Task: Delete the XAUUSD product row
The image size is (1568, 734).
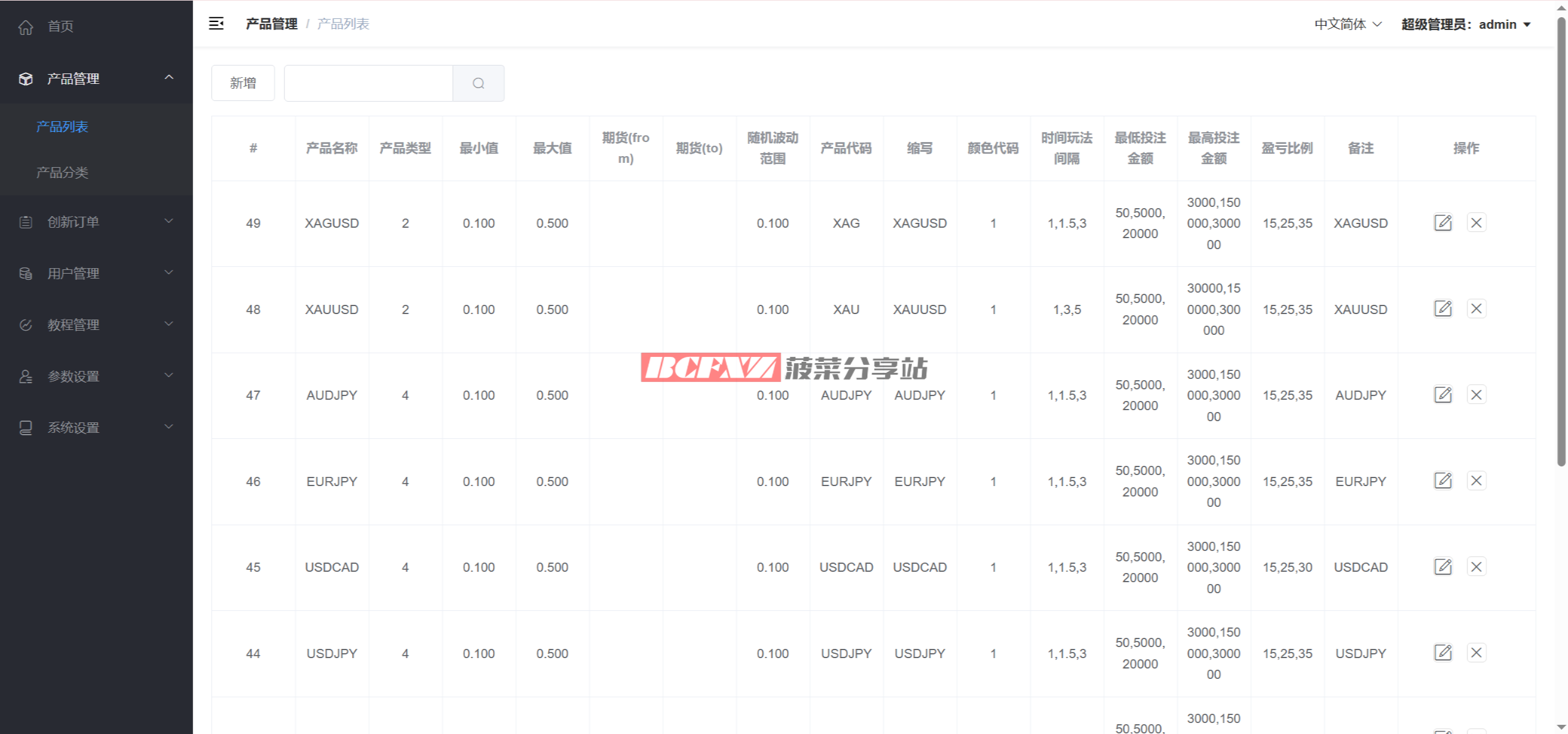Action: pos(1476,309)
